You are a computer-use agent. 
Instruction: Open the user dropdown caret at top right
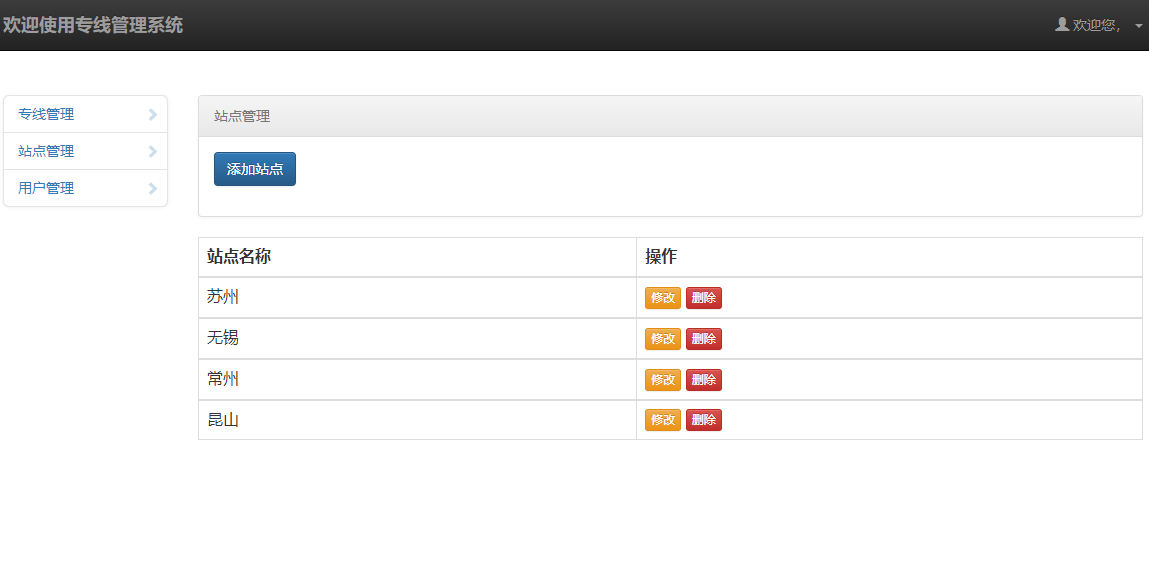(1139, 26)
